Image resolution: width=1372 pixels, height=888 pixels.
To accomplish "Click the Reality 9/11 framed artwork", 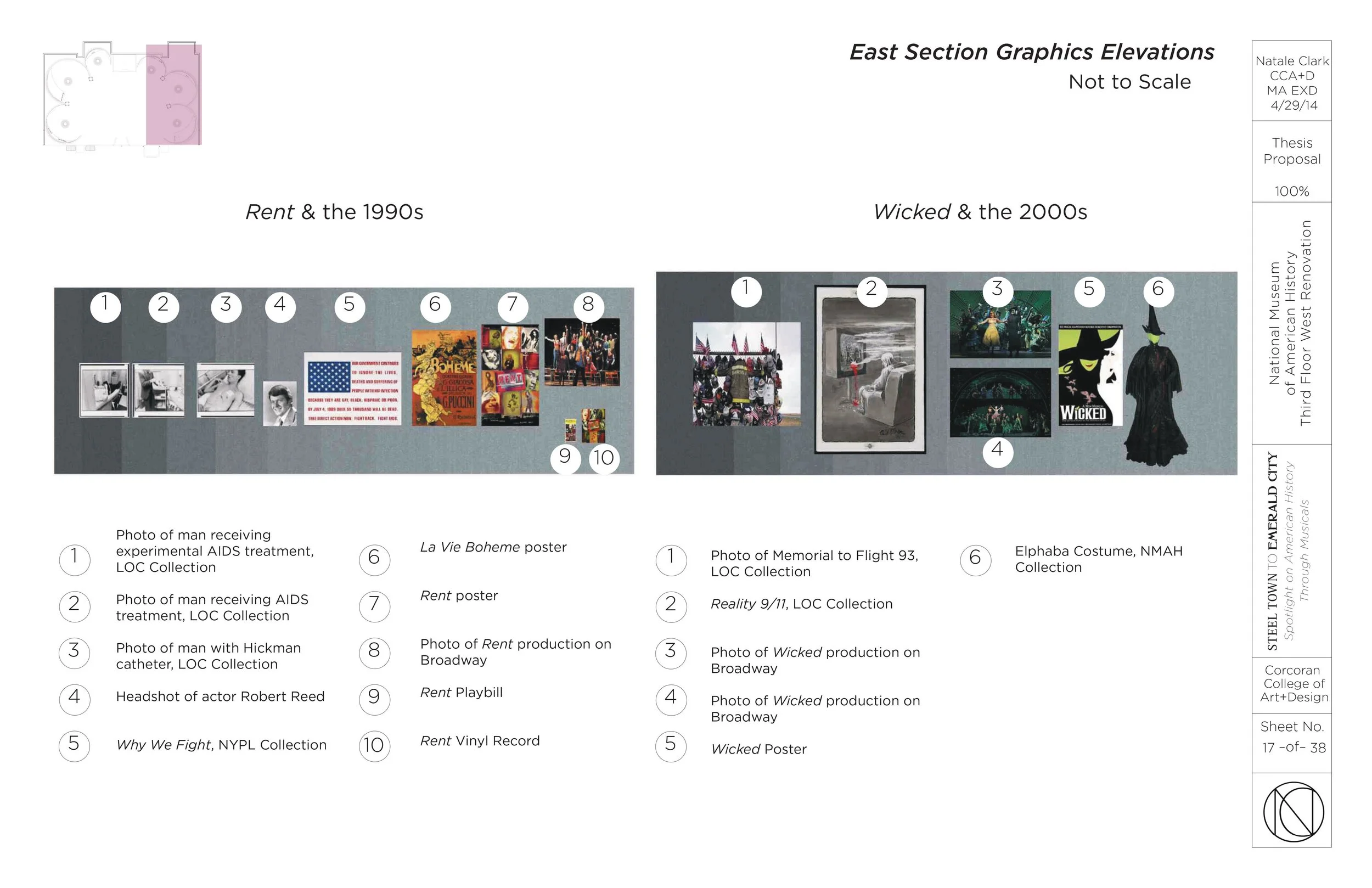I will 870,369.
